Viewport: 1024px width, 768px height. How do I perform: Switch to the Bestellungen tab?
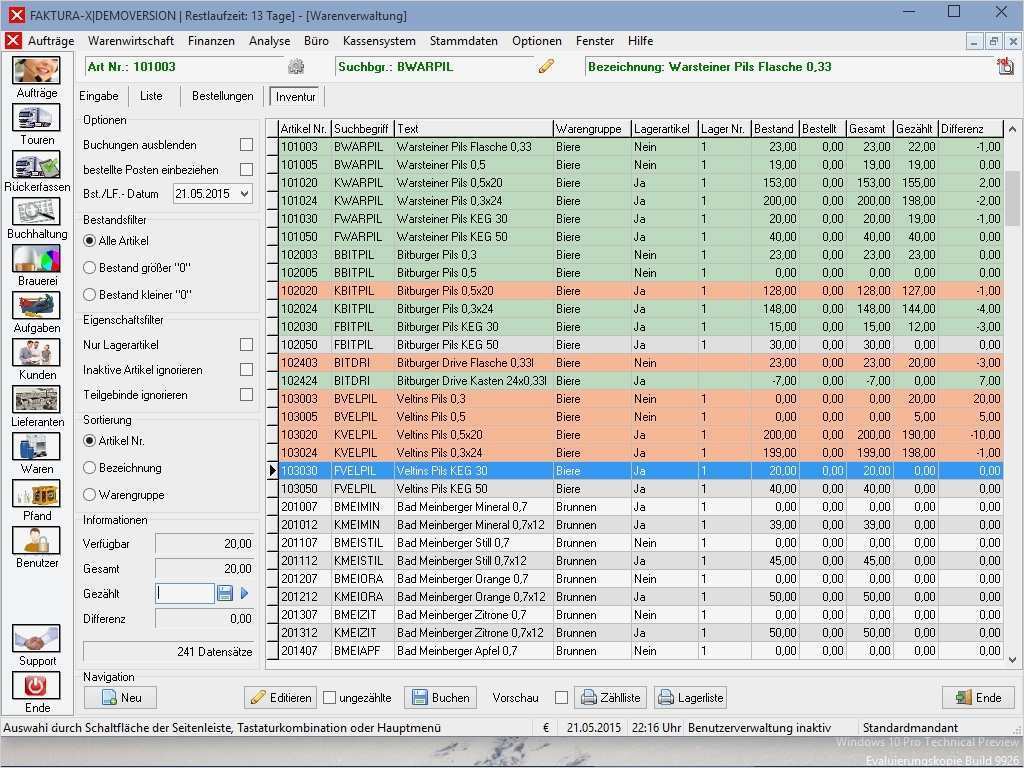pos(221,97)
